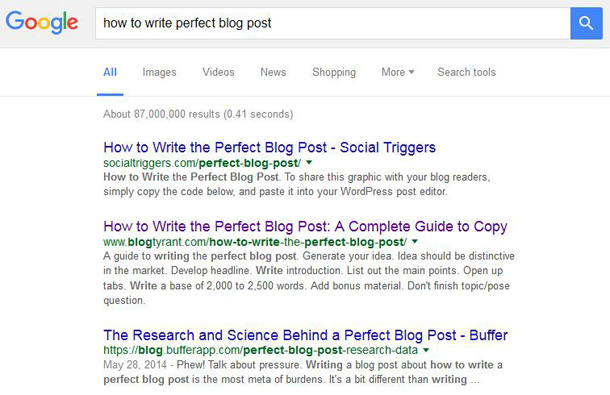The image size is (610, 395).
Task: Click the About 87,000,000 results text
Action: [x=198, y=114]
